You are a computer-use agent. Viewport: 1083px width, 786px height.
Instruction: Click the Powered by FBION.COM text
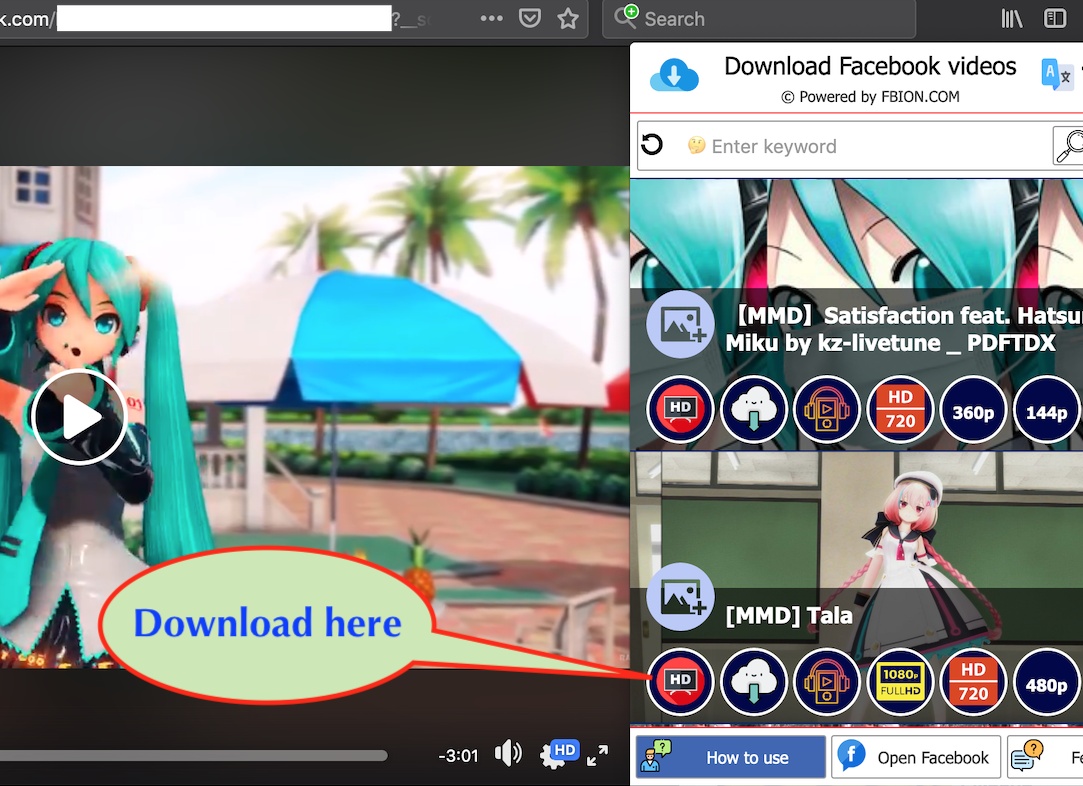870,97
